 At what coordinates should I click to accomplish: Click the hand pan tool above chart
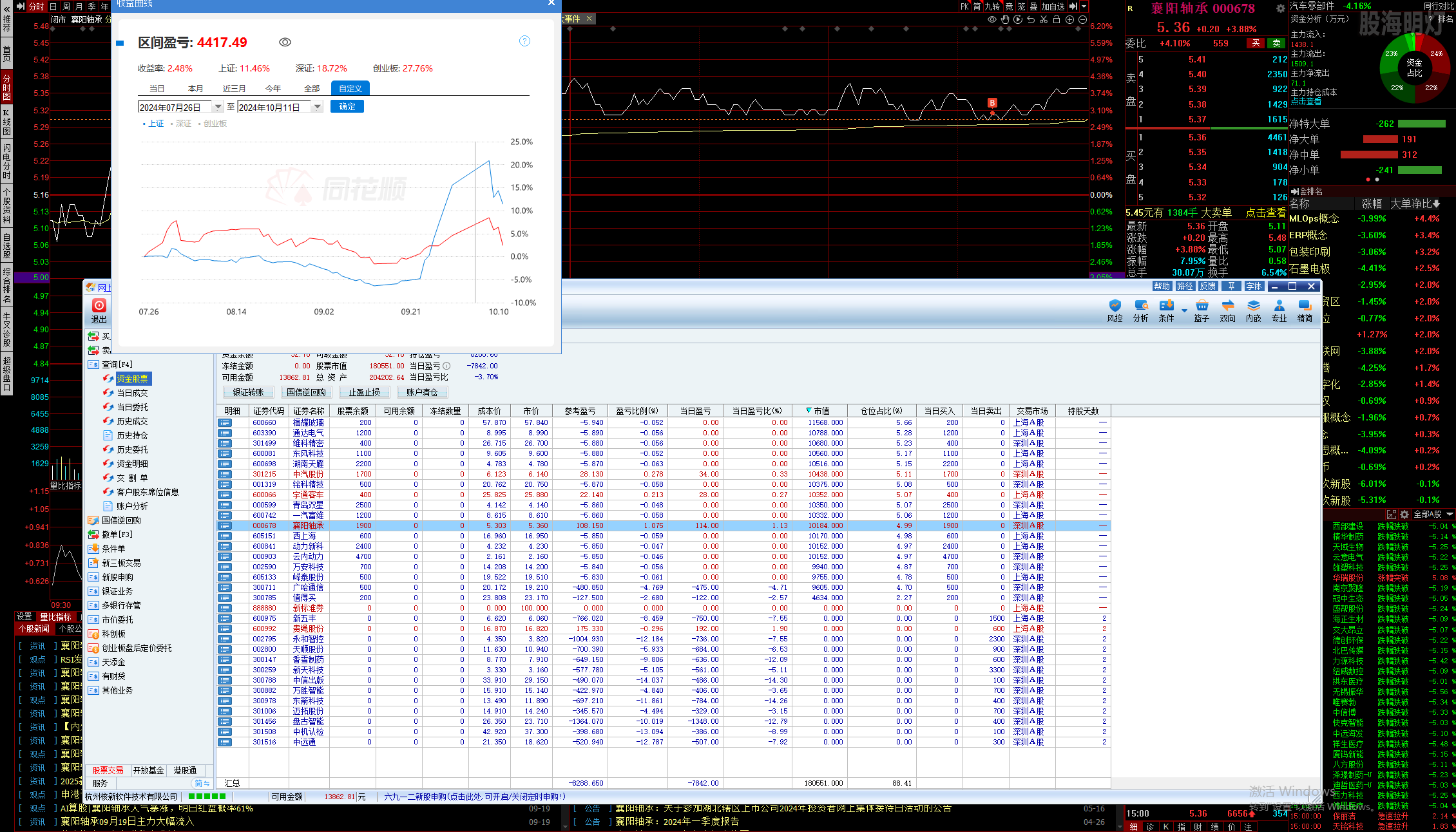[1005, 19]
